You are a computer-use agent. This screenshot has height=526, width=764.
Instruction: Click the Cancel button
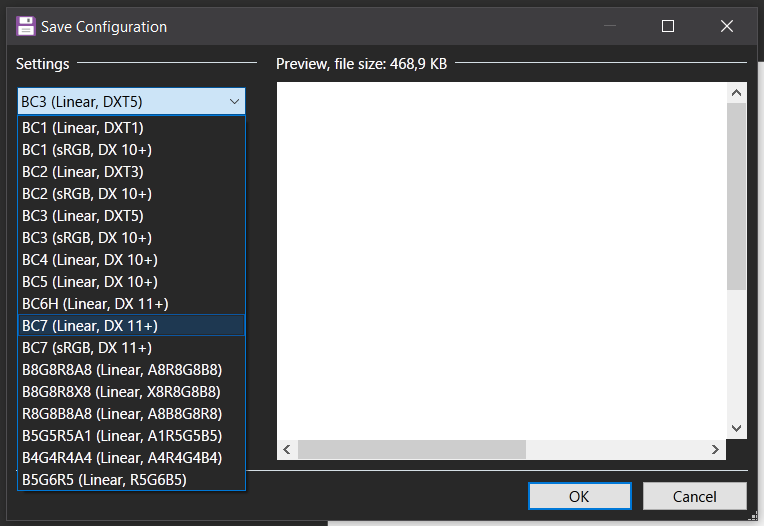tap(695, 496)
